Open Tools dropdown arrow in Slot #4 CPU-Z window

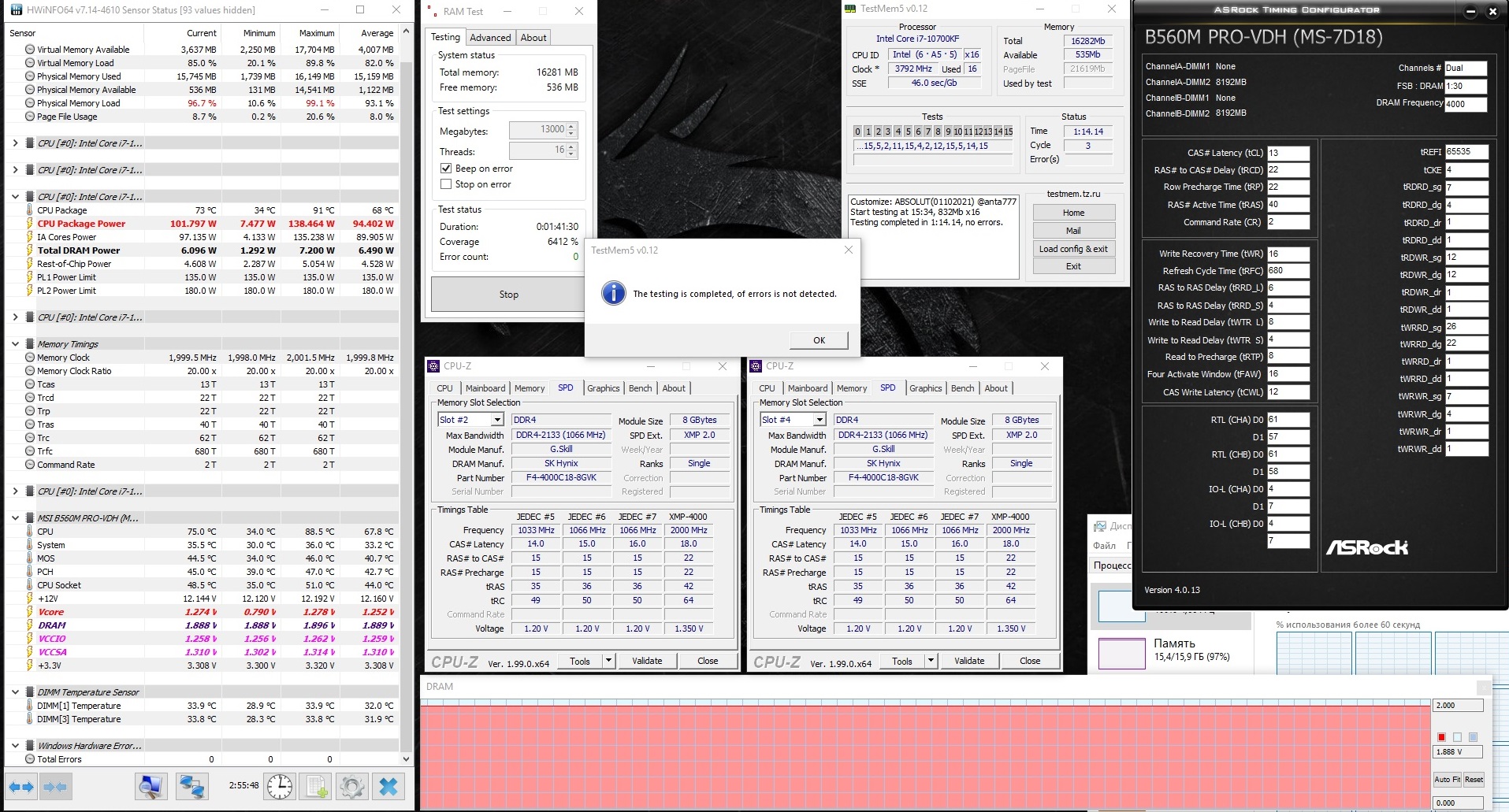[x=931, y=661]
